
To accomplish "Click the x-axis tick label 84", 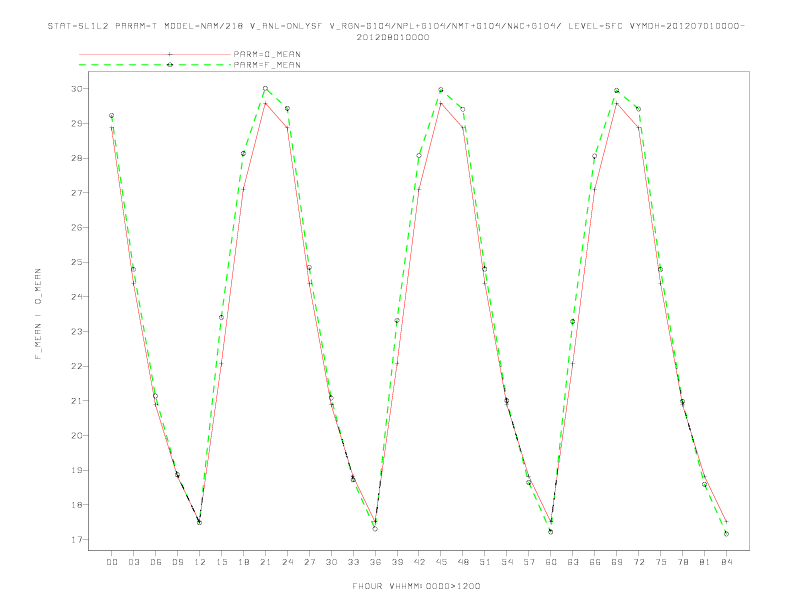I will (726, 562).
